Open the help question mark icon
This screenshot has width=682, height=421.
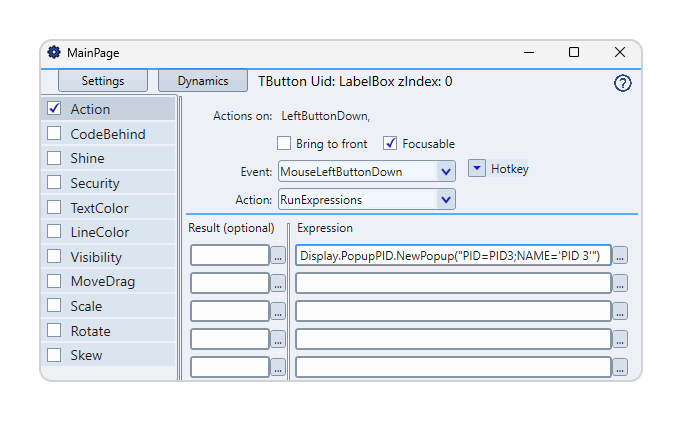point(622,83)
